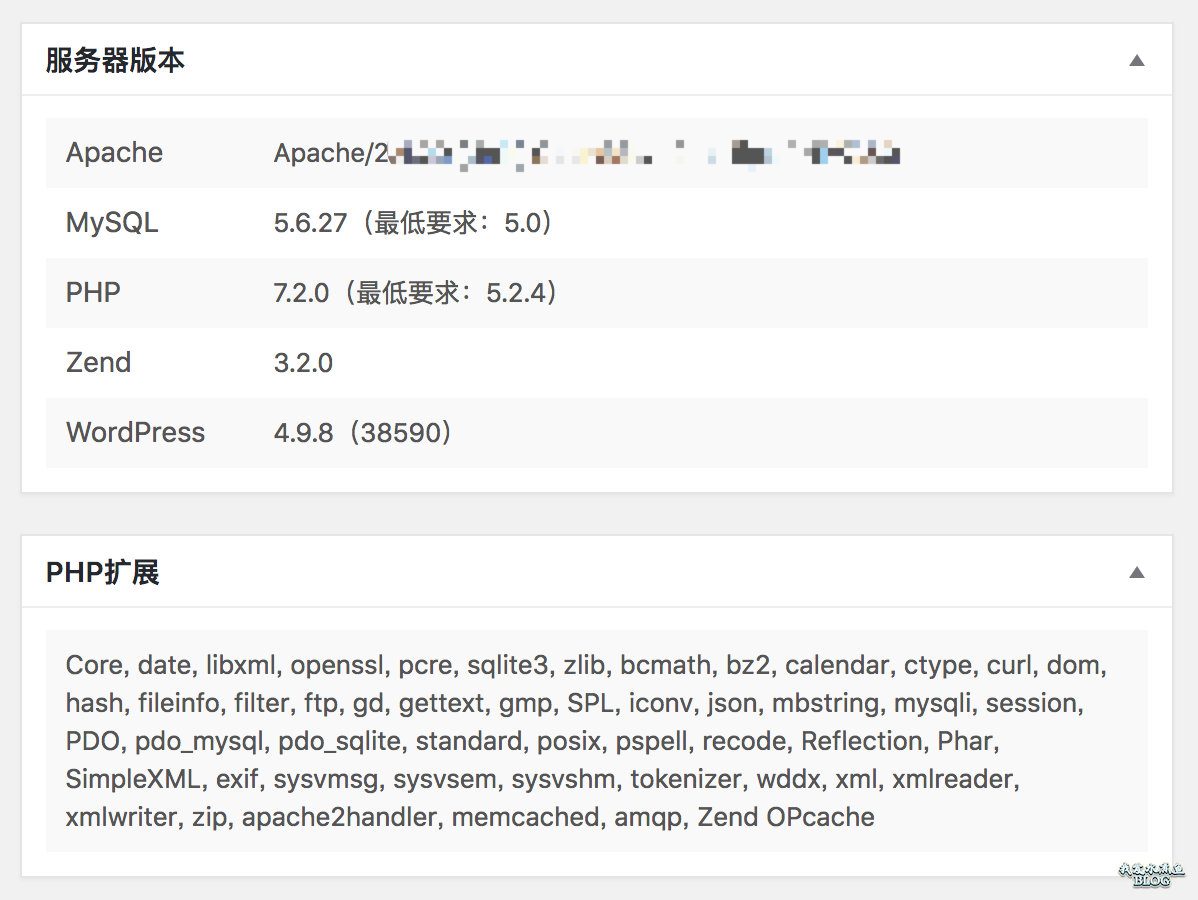Select the 服务器版本 panel header
The width and height of the screenshot is (1198, 900).
click(x=116, y=59)
